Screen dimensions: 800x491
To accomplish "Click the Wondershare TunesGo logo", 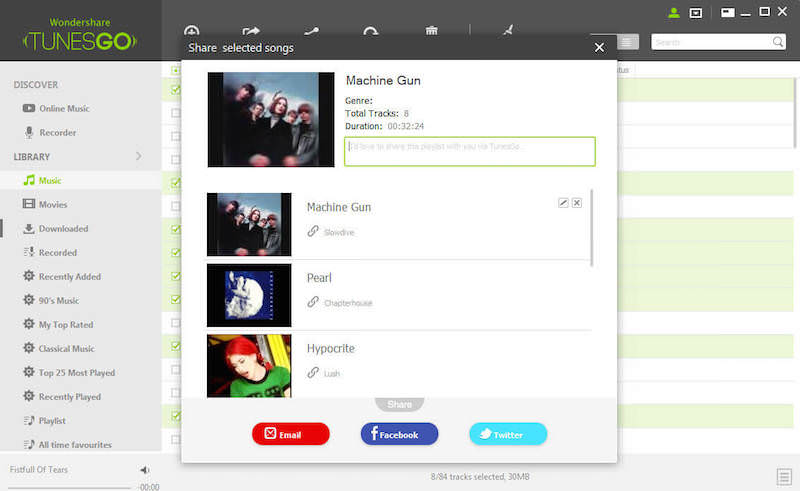I will click(x=80, y=35).
